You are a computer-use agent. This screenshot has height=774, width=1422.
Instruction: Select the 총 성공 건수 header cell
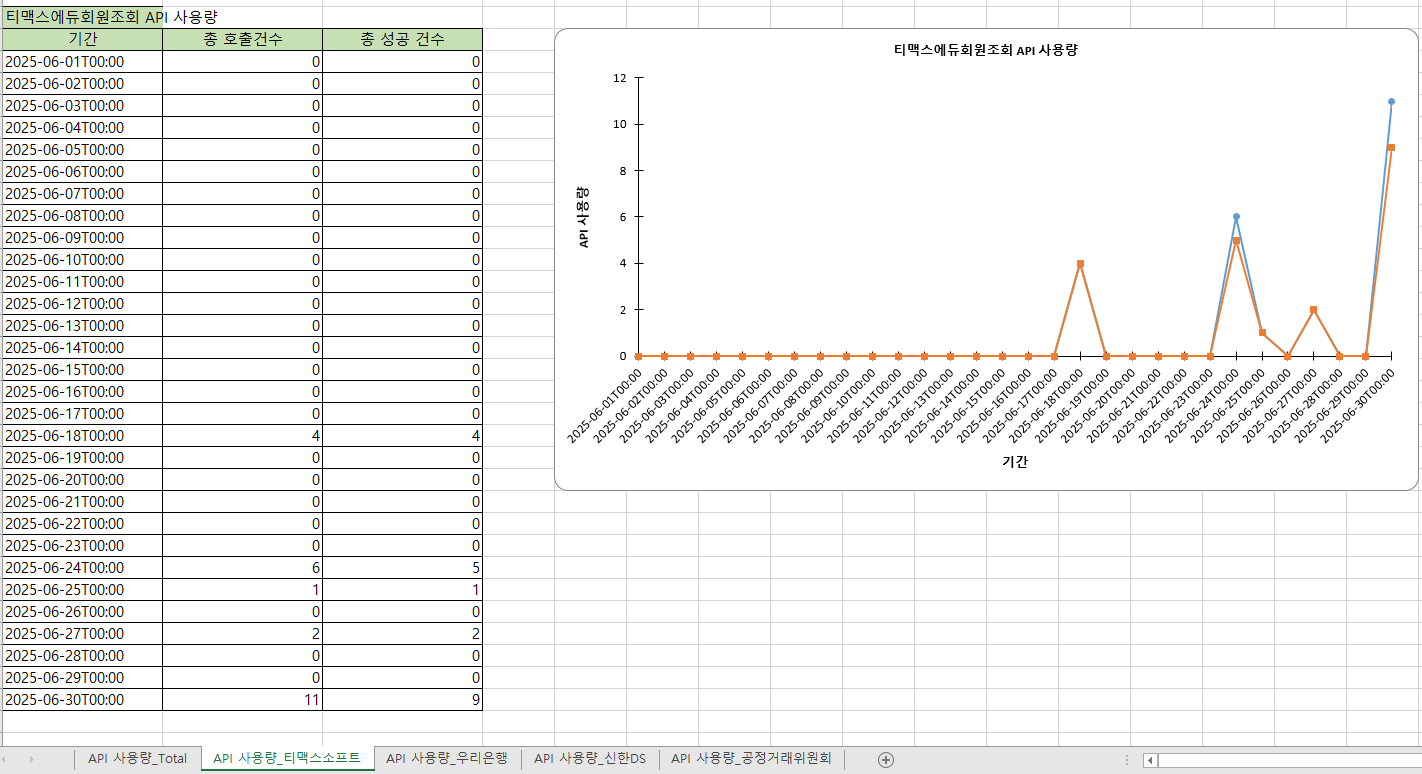(x=402, y=39)
